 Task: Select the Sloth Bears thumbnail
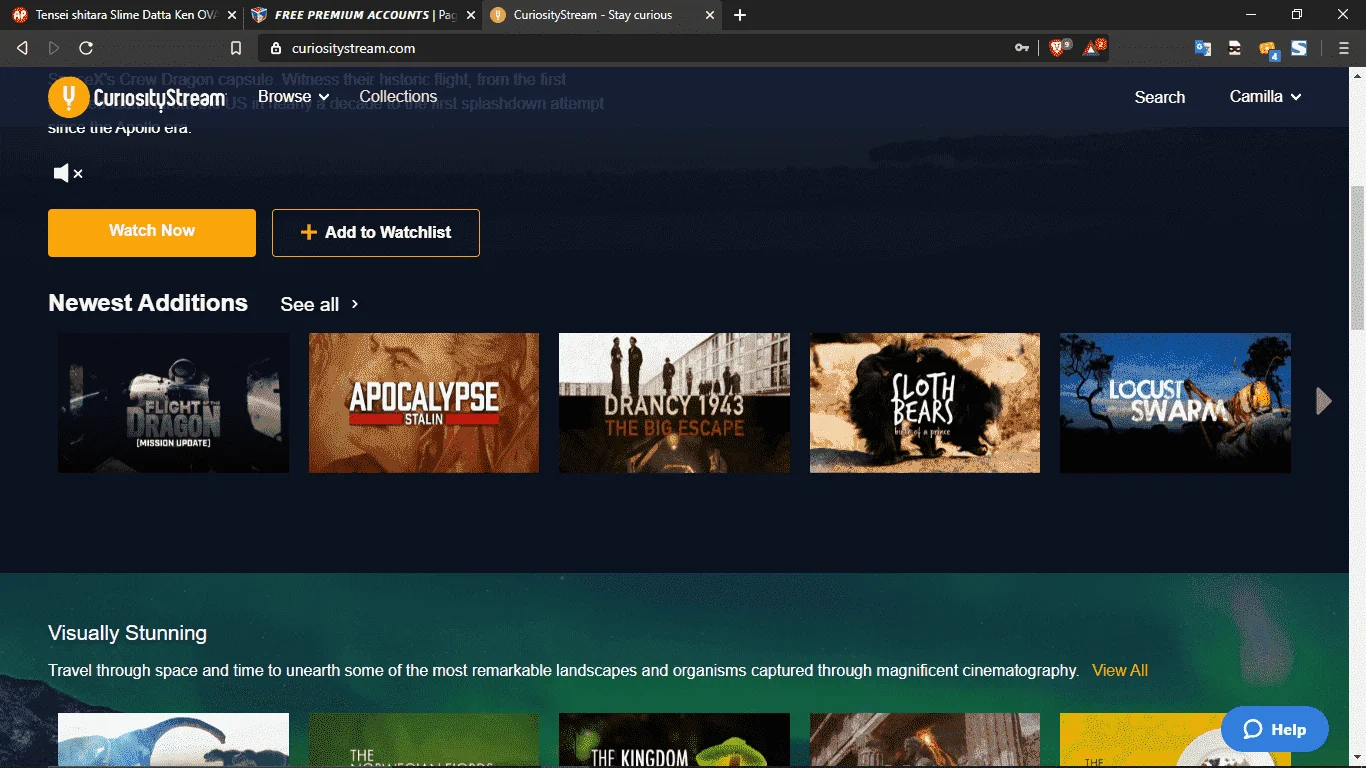(x=925, y=403)
